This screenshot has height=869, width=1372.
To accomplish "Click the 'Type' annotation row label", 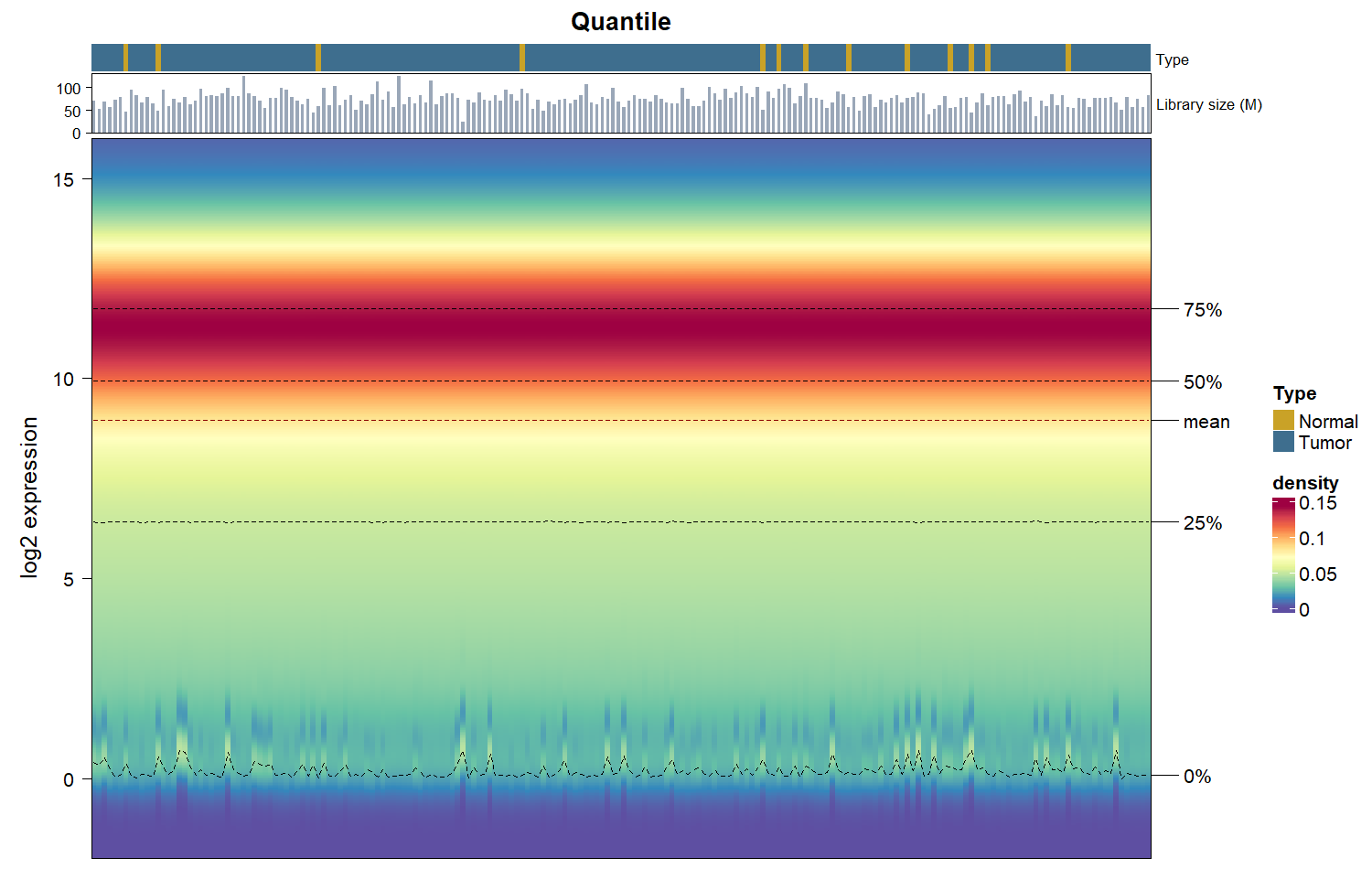I will 1172,59.
